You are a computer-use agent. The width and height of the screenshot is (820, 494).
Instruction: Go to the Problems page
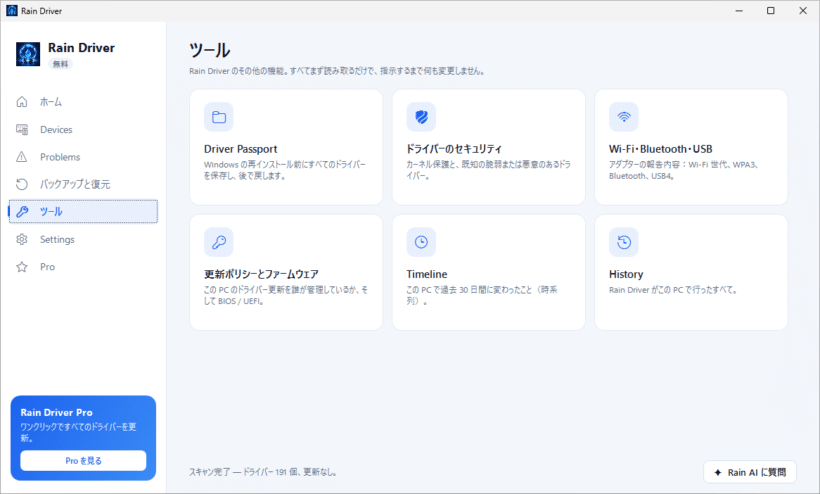(83, 157)
